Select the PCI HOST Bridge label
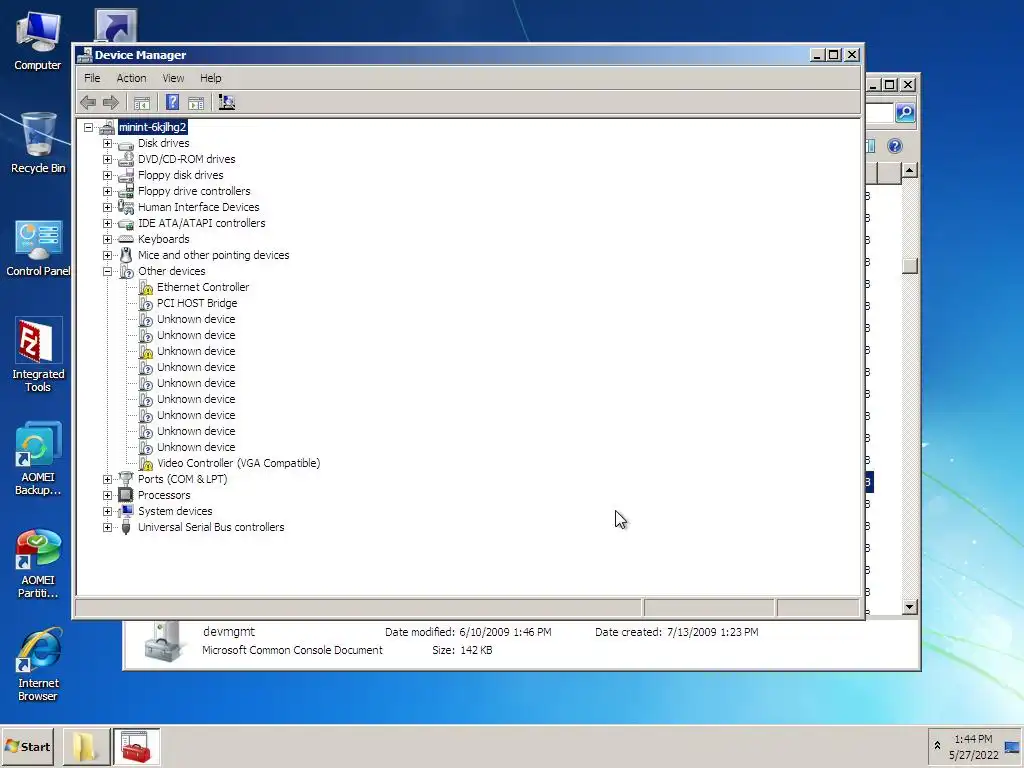The width and height of the screenshot is (1024, 768). click(x=197, y=303)
